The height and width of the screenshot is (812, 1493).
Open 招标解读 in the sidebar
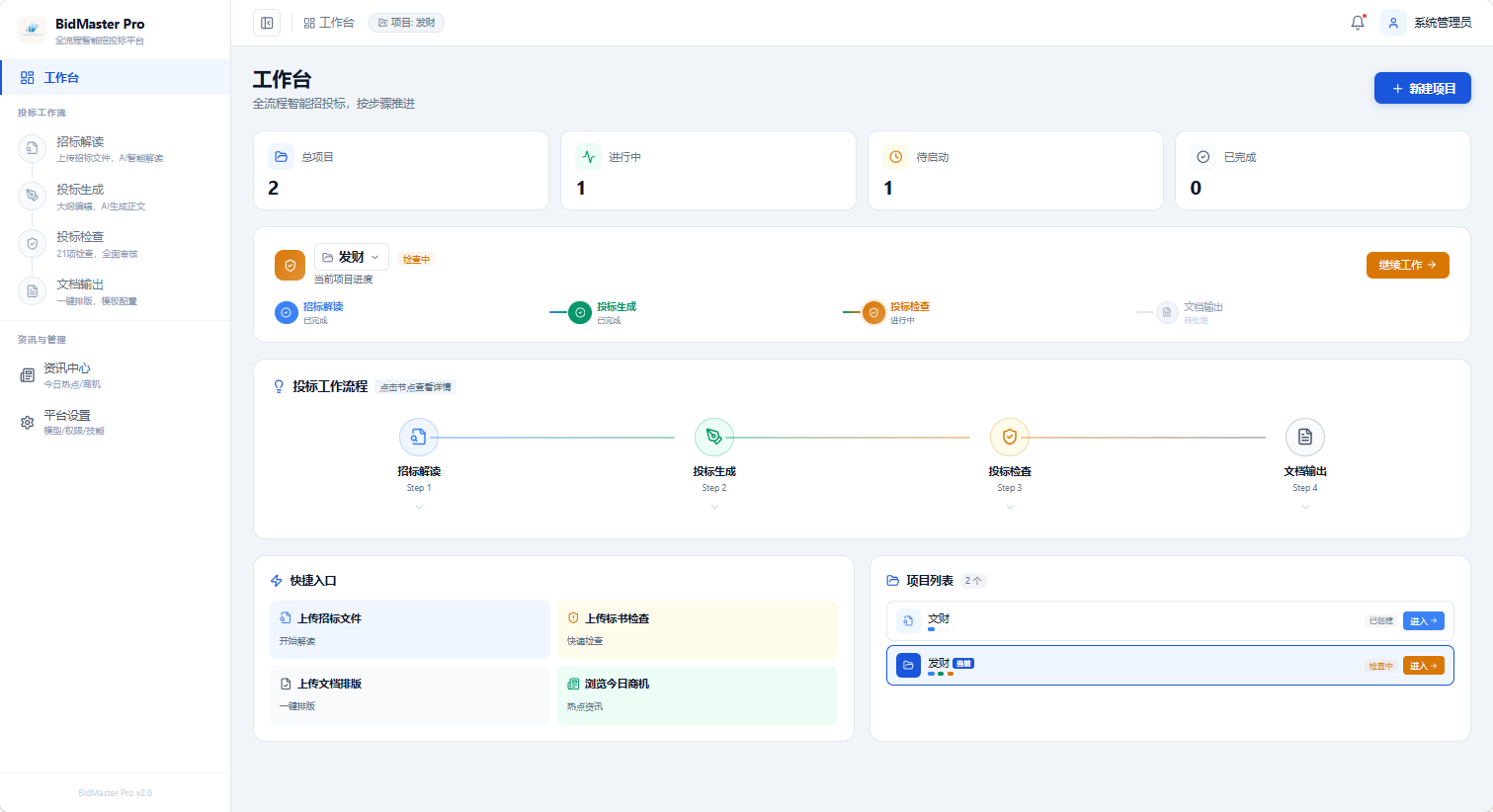click(x=115, y=149)
